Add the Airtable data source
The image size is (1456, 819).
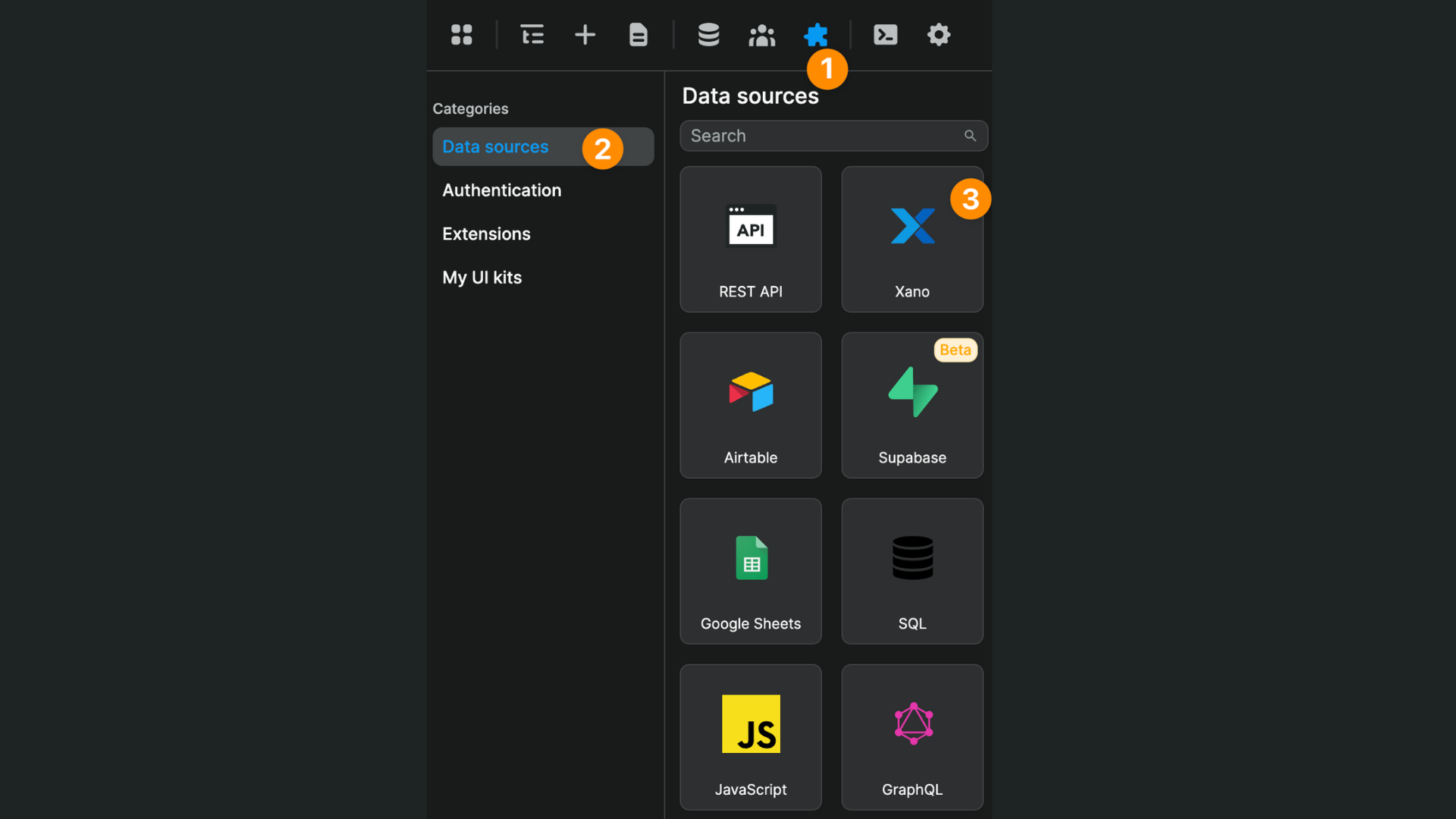(x=750, y=405)
